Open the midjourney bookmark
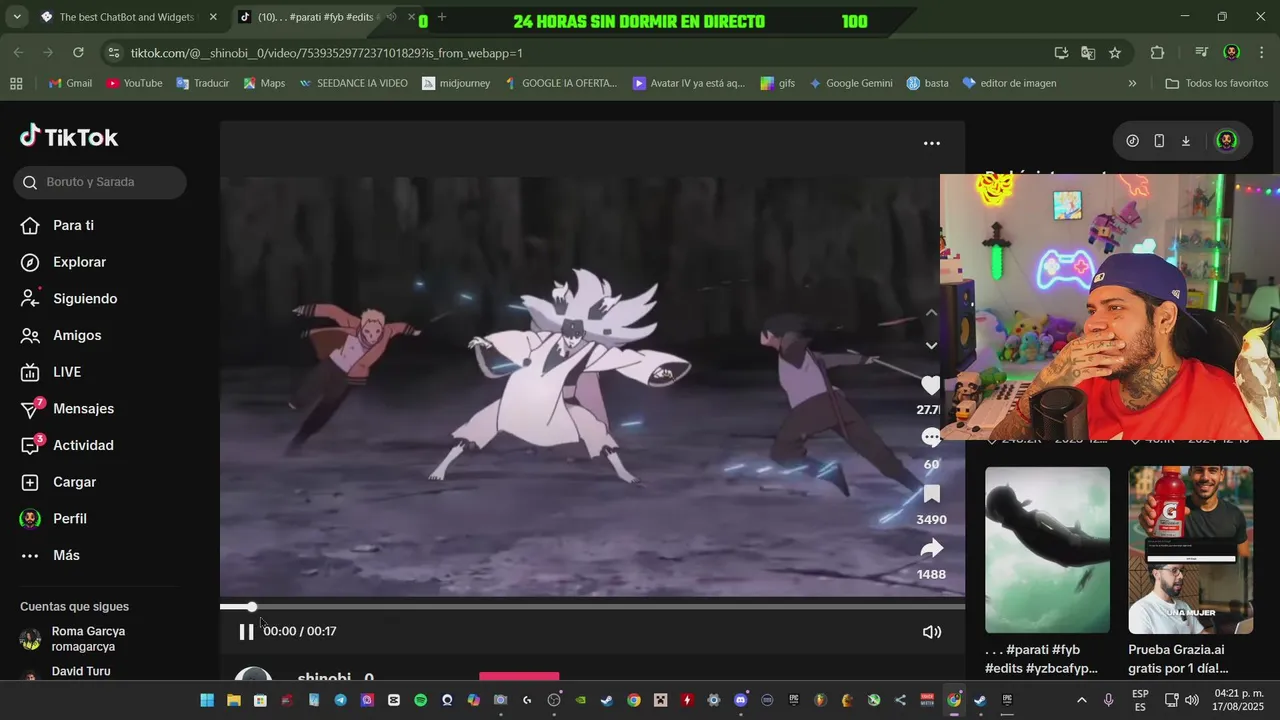This screenshot has height=720, width=1280. (456, 83)
